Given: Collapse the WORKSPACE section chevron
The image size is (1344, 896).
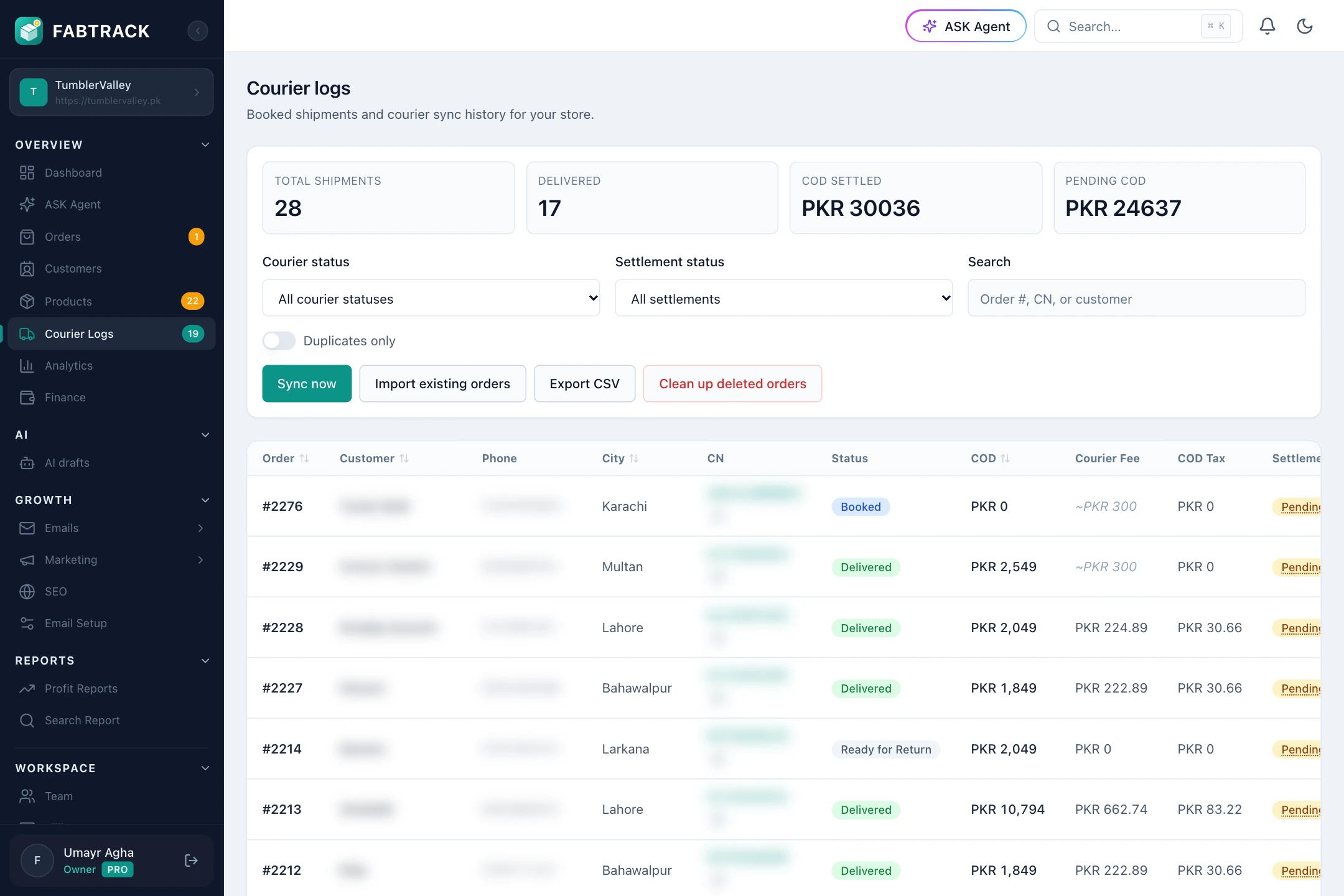Looking at the screenshot, I should click(x=205, y=768).
